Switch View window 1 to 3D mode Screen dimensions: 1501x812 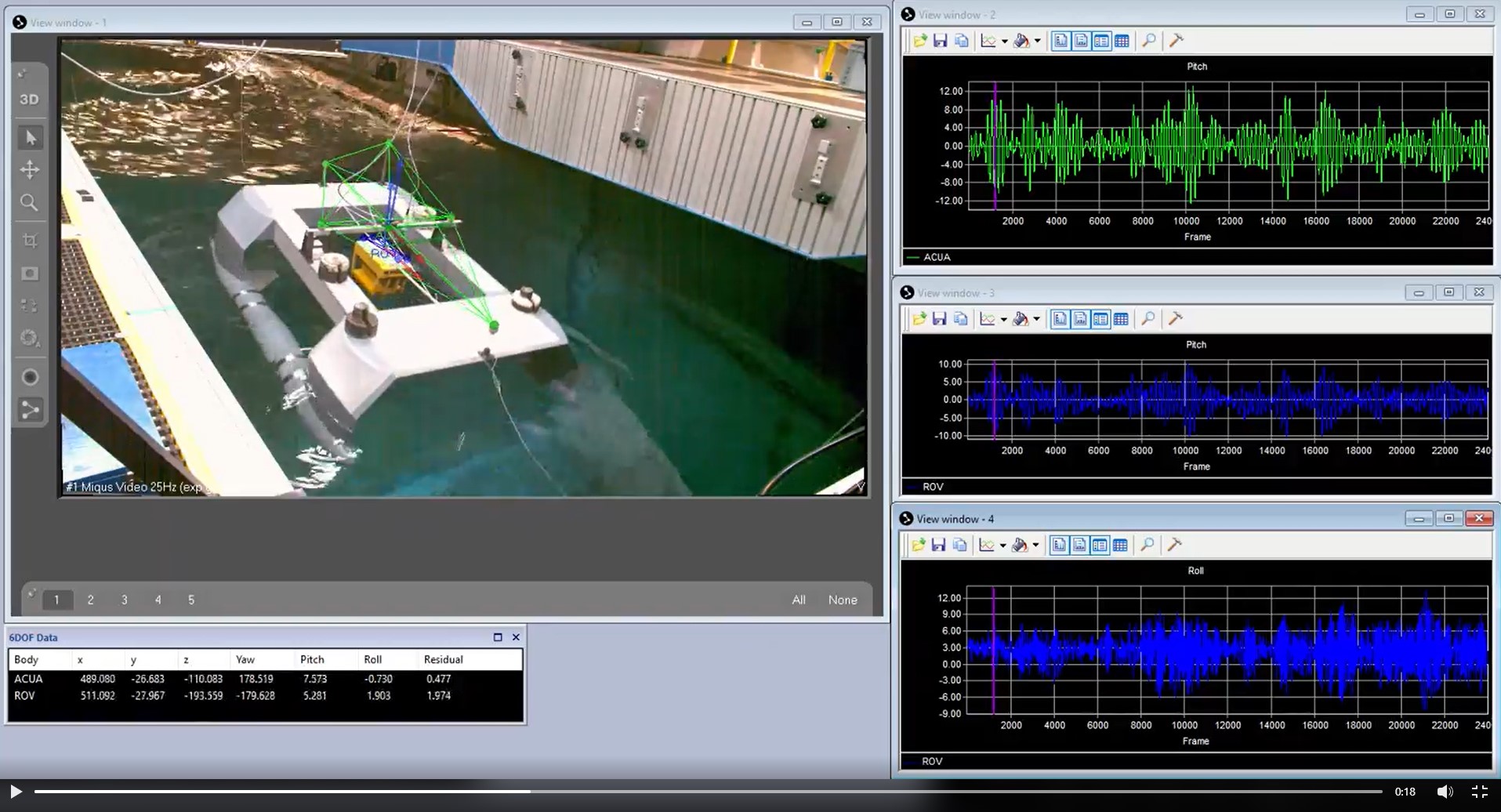[x=29, y=100]
